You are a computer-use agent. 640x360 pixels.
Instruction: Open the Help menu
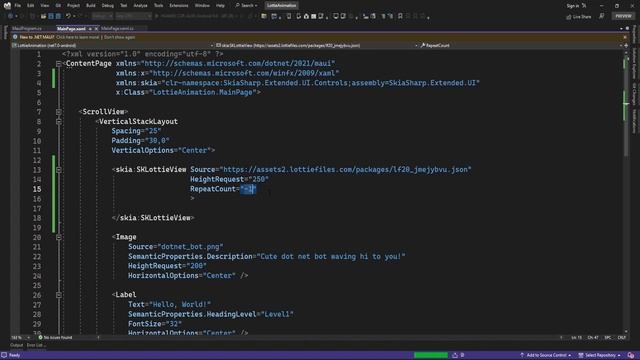pos(220,6)
